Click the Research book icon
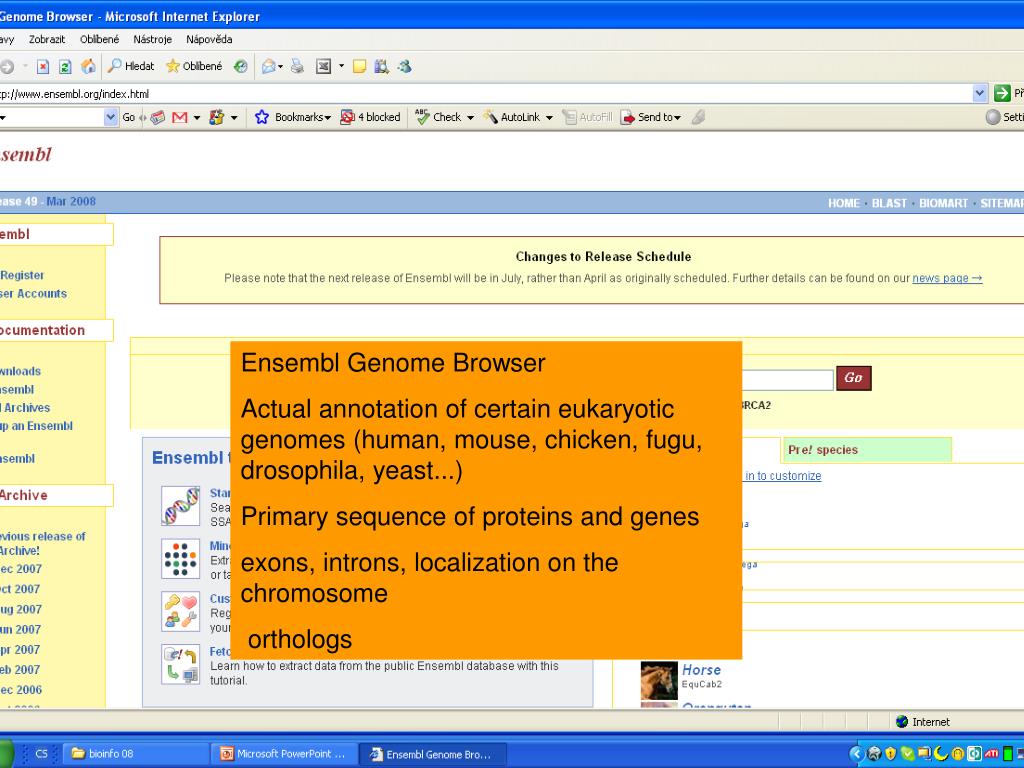 (x=381, y=66)
